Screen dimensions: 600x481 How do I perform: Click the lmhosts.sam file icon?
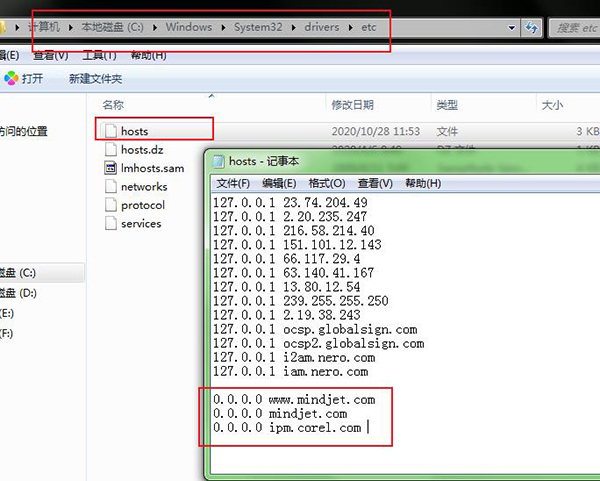[111, 168]
